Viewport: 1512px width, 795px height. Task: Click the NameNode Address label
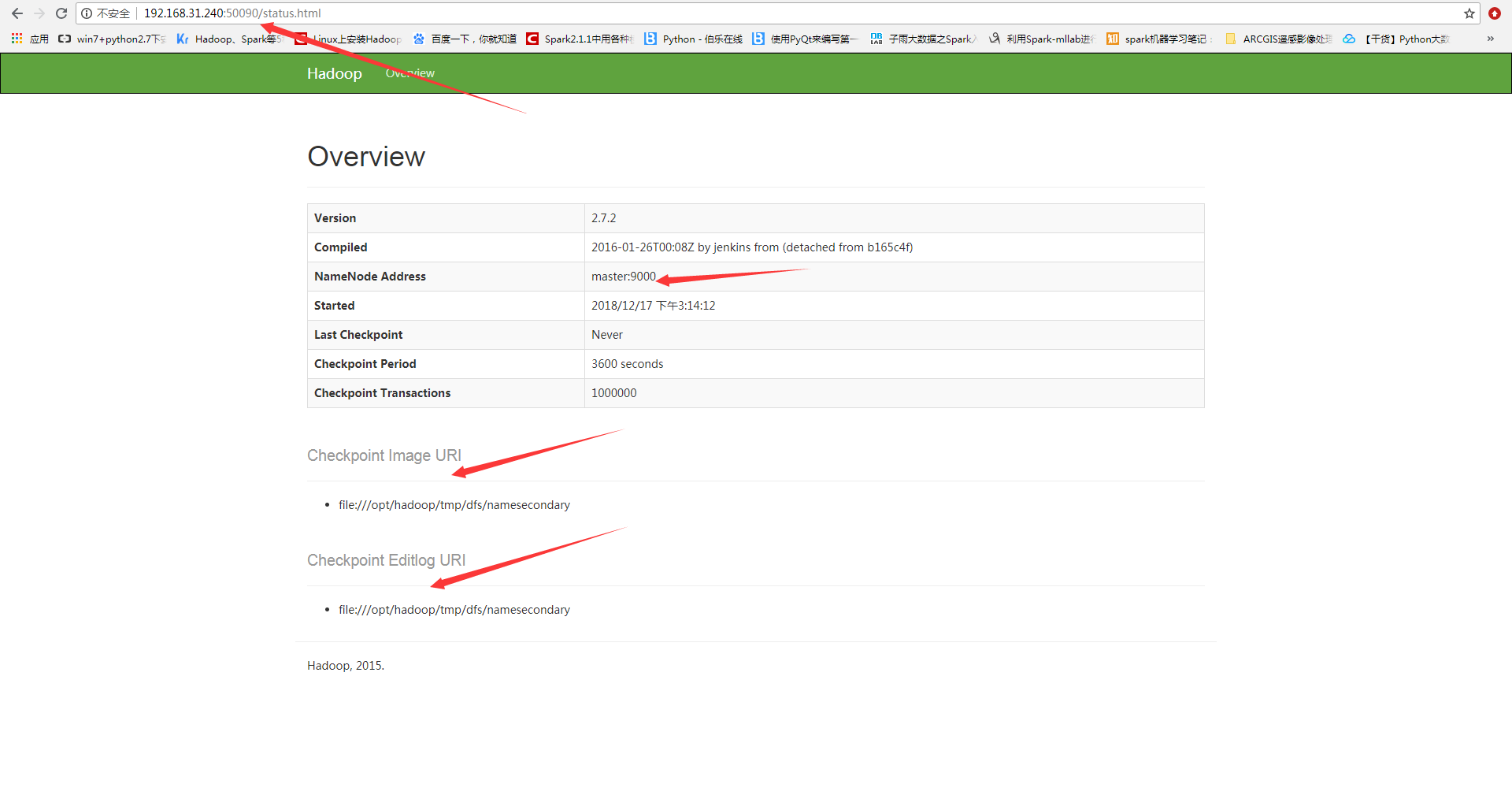coord(370,277)
